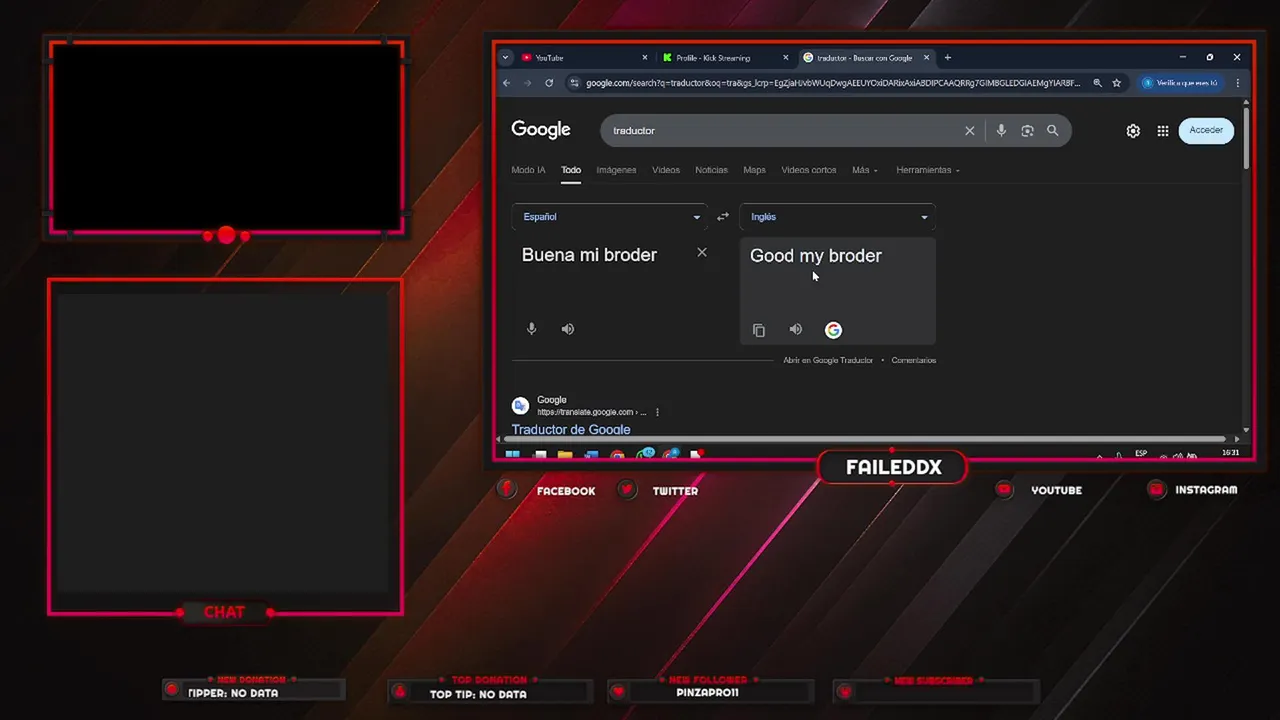Open result options three-dot menu

tap(657, 412)
